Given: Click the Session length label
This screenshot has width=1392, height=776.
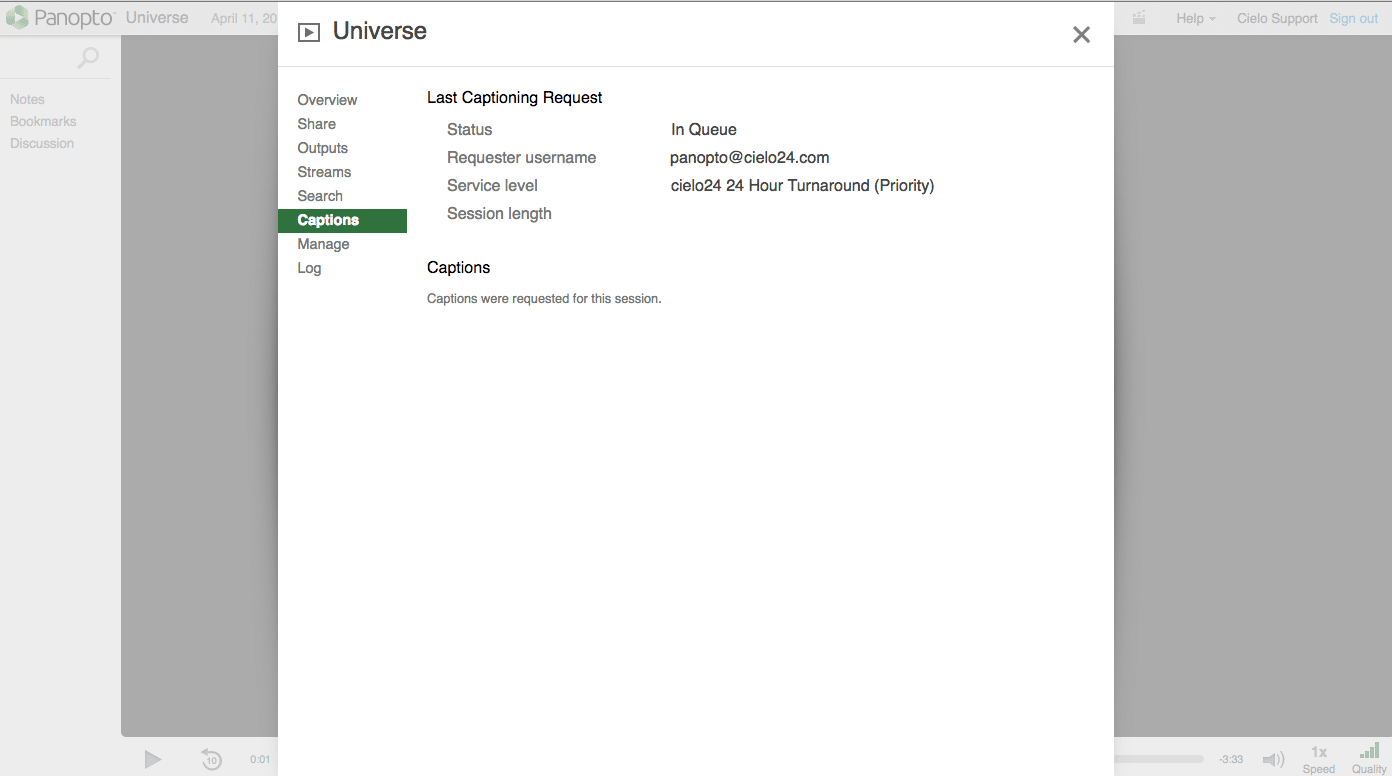Looking at the screenshot, I should click(x=499, y=213).
